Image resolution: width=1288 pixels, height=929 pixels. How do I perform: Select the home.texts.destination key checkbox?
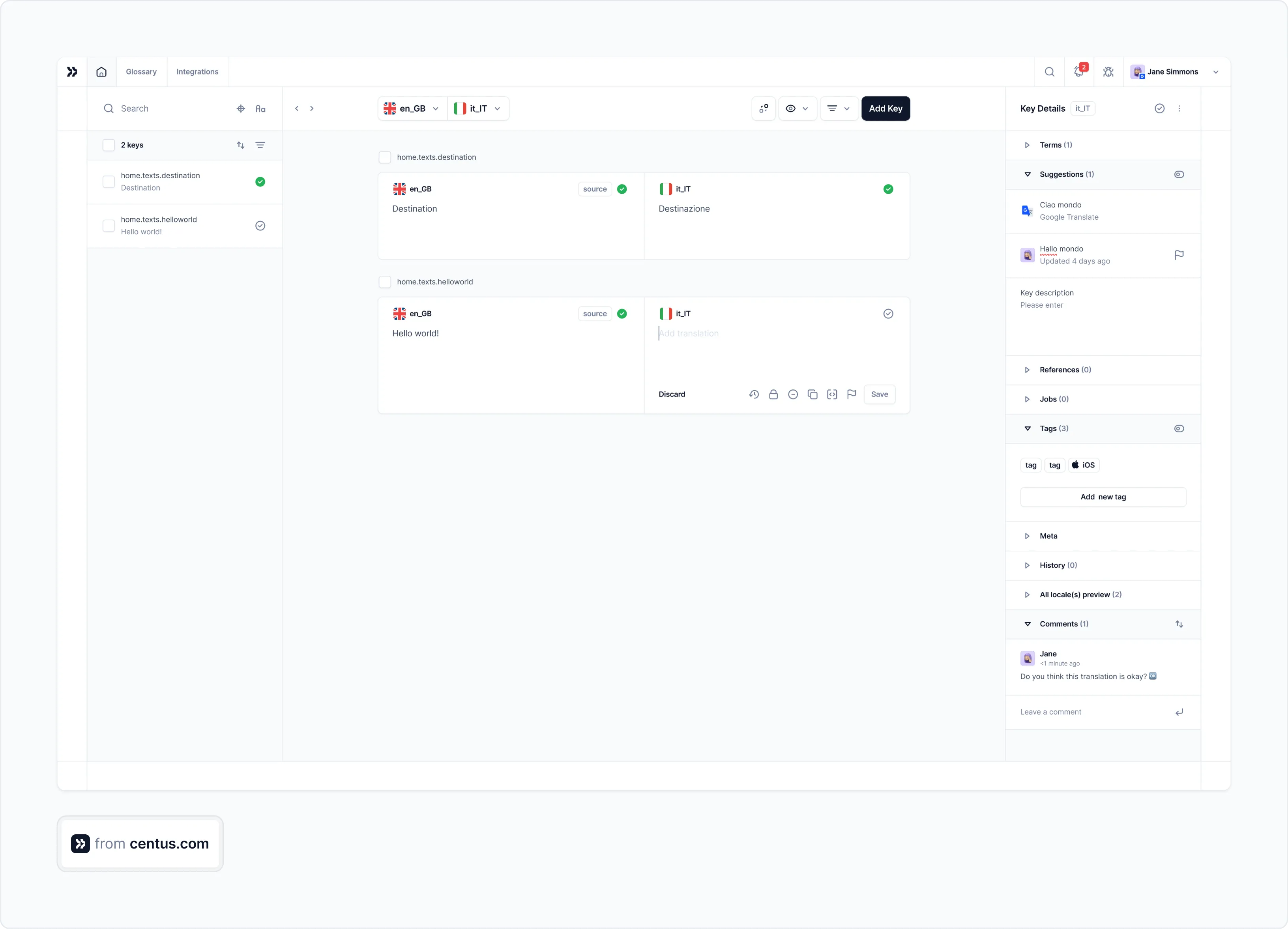[109, 182]
